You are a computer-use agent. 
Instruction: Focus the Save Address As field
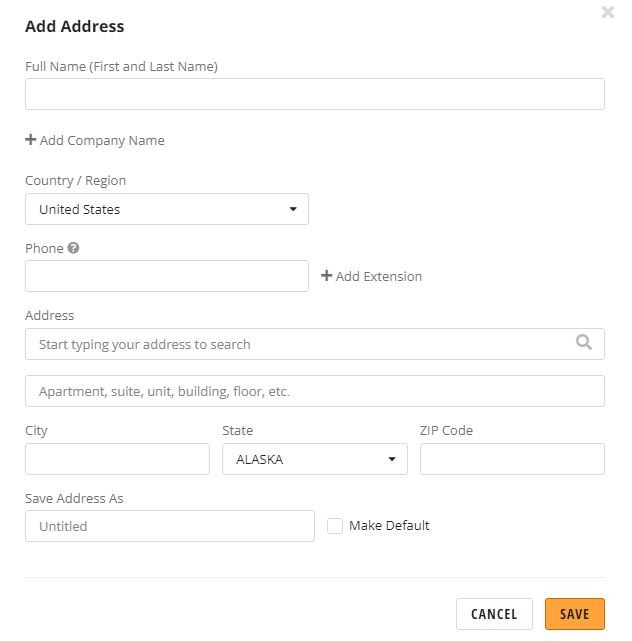(170, 526)
